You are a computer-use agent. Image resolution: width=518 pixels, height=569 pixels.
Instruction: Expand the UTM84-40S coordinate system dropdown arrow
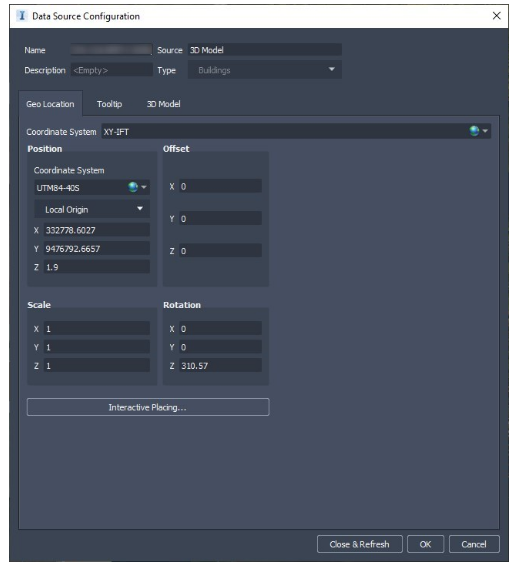(144, 187)
